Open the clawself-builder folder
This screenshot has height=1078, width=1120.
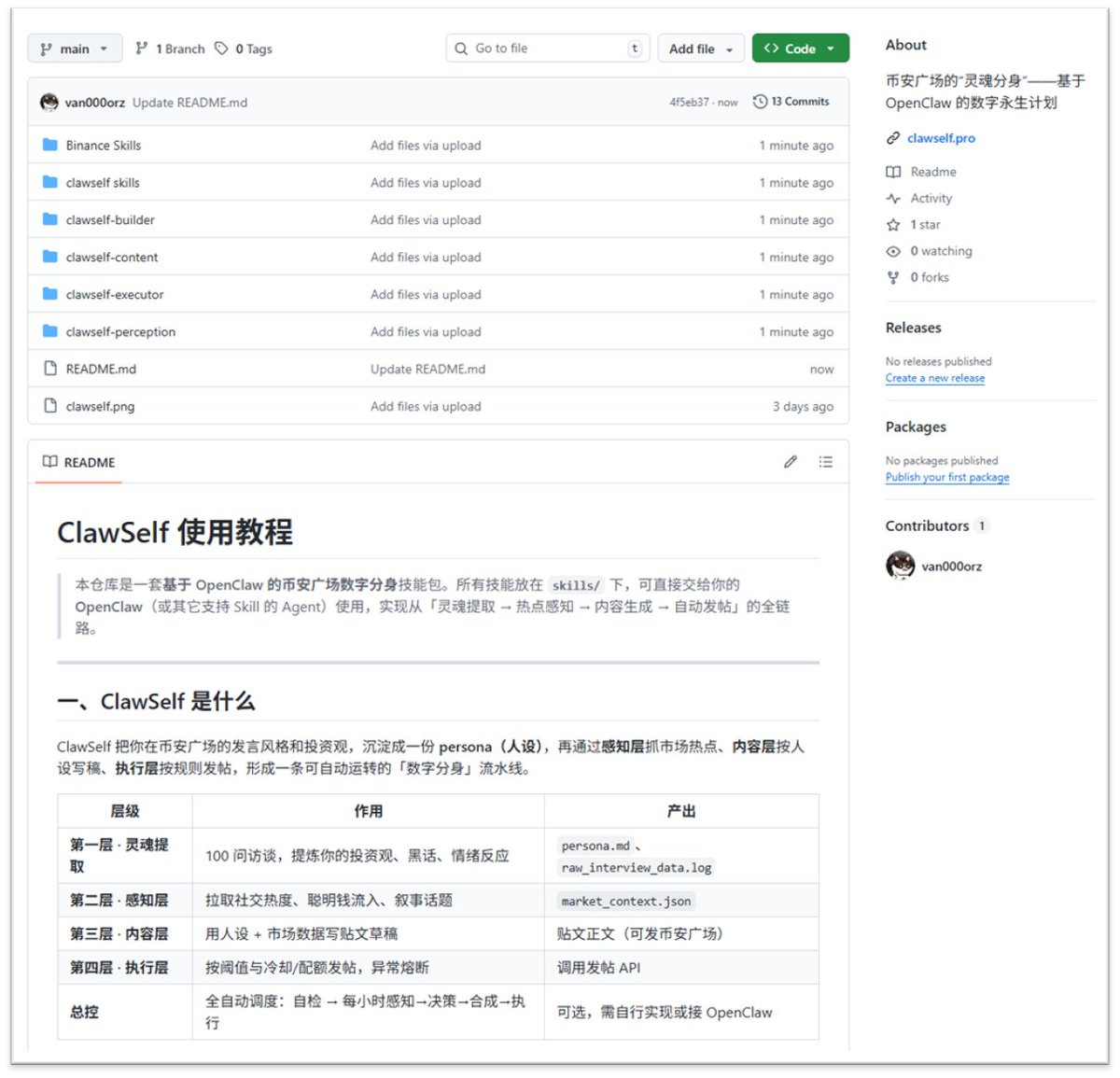point(110,219)
